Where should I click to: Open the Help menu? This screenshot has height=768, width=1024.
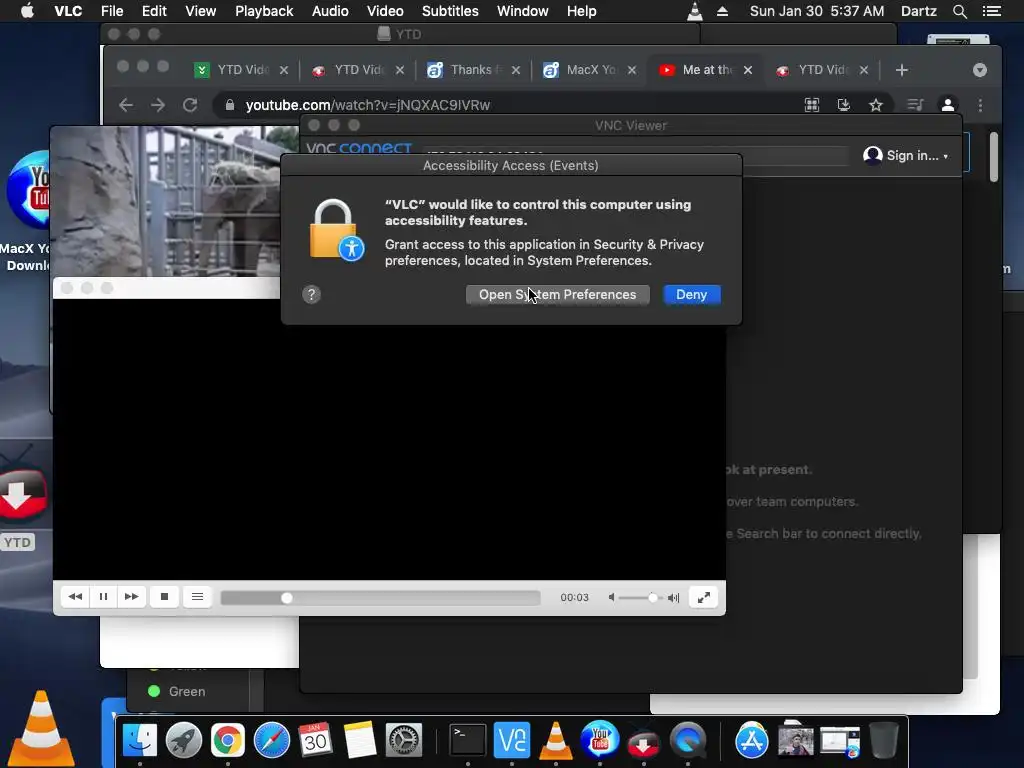(581, 11)
